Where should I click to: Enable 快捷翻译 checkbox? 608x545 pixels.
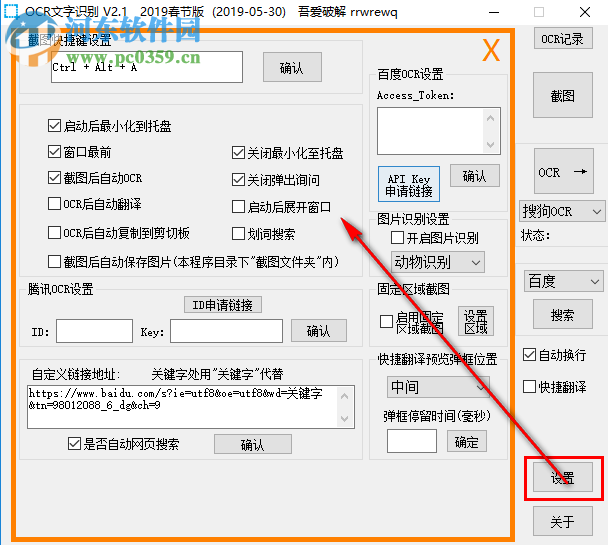click(x=529, y=387)
